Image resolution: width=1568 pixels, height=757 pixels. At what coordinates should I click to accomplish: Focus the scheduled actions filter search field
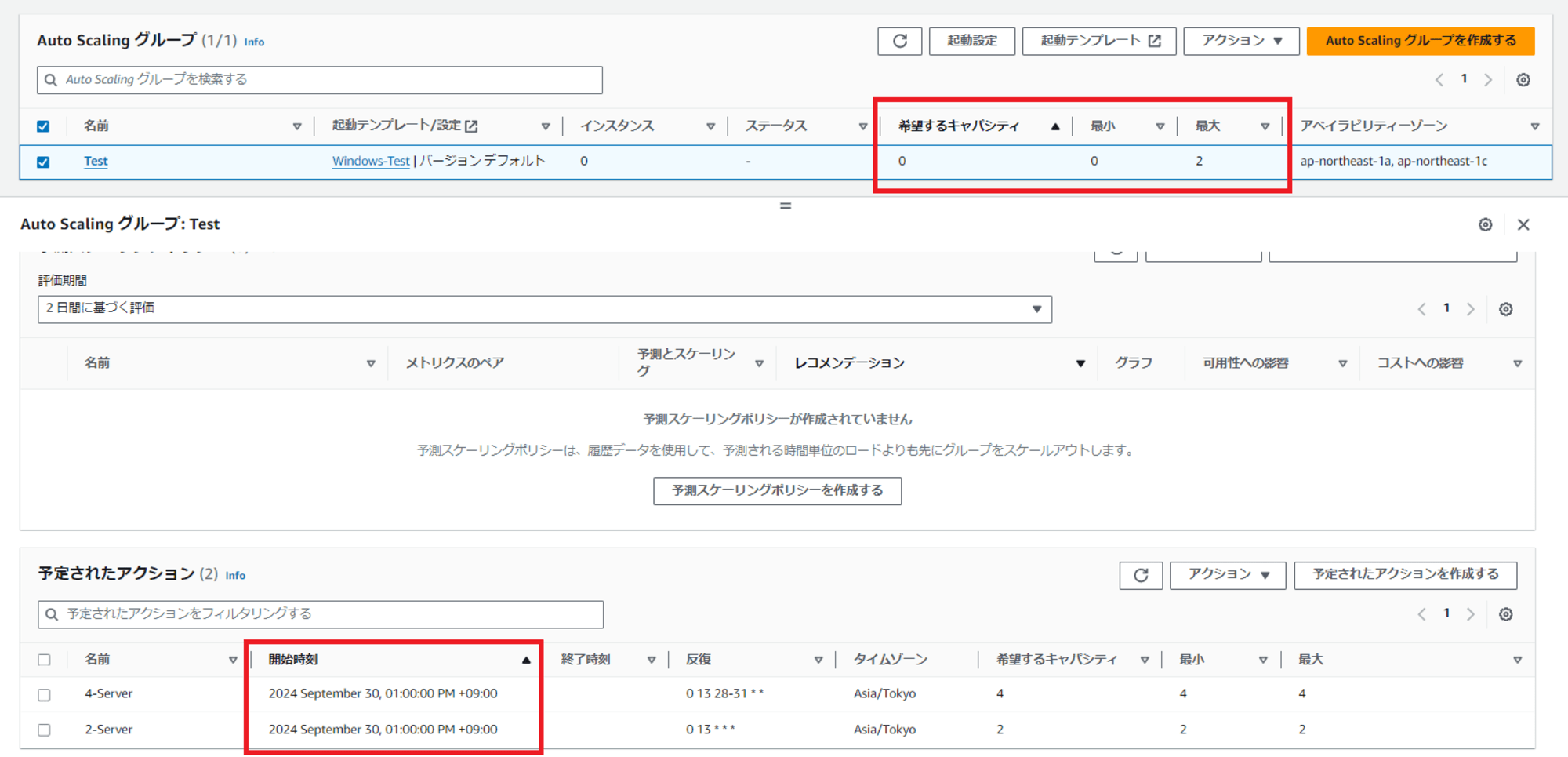[321, 614]
